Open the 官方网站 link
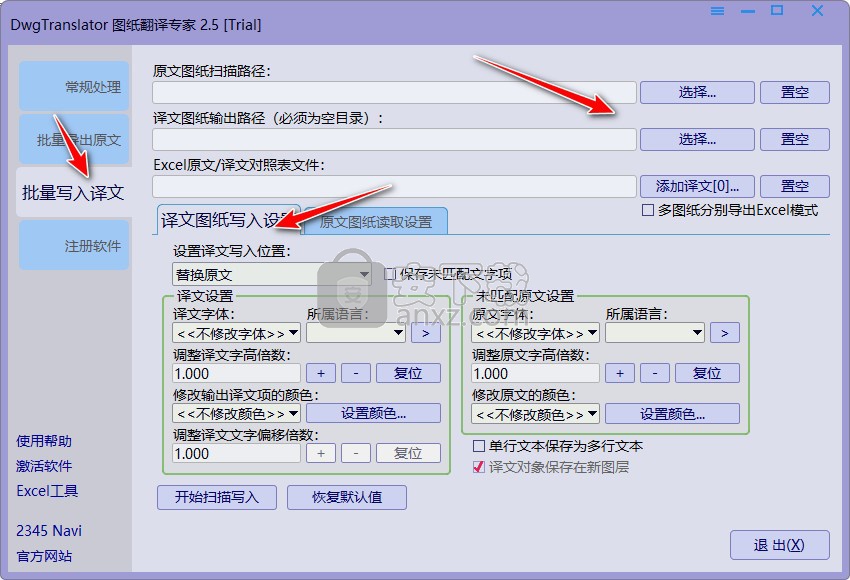Viewport: 850px width, 580px height. coord(44,556)
